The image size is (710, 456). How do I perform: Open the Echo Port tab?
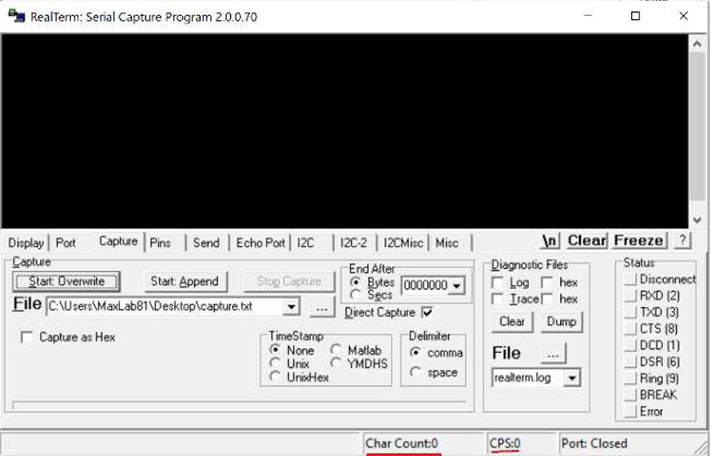260,243
